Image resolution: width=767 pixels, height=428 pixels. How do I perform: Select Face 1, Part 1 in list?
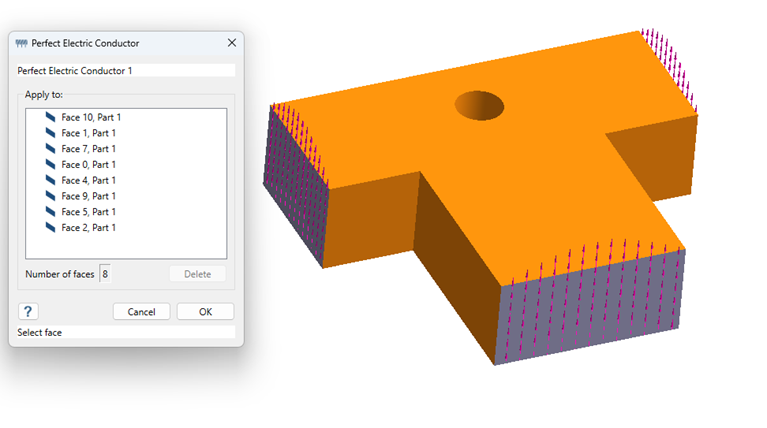pyautogui.click(x=89, y=133)
